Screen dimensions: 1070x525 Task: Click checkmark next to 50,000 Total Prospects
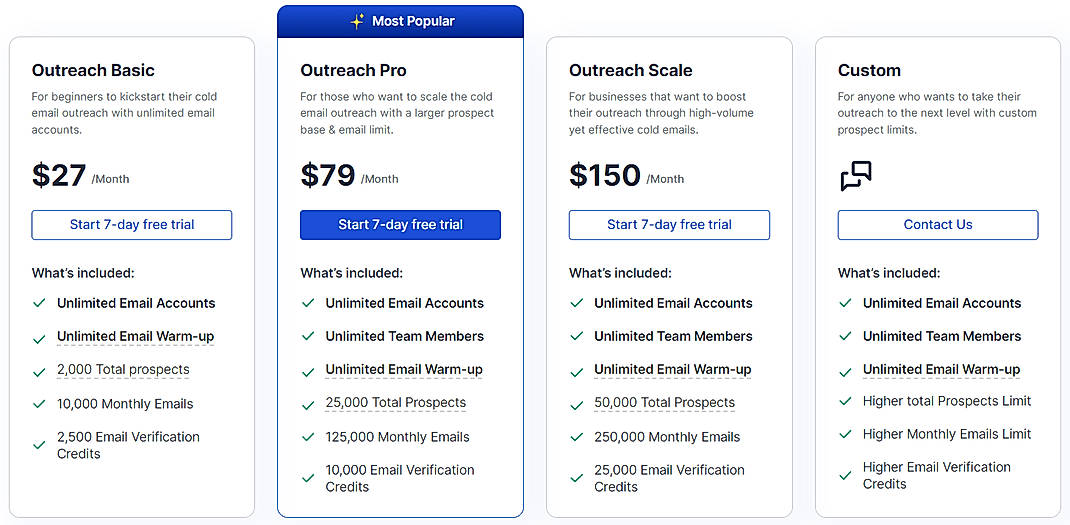pyautogui.click(x=577, y=403)
